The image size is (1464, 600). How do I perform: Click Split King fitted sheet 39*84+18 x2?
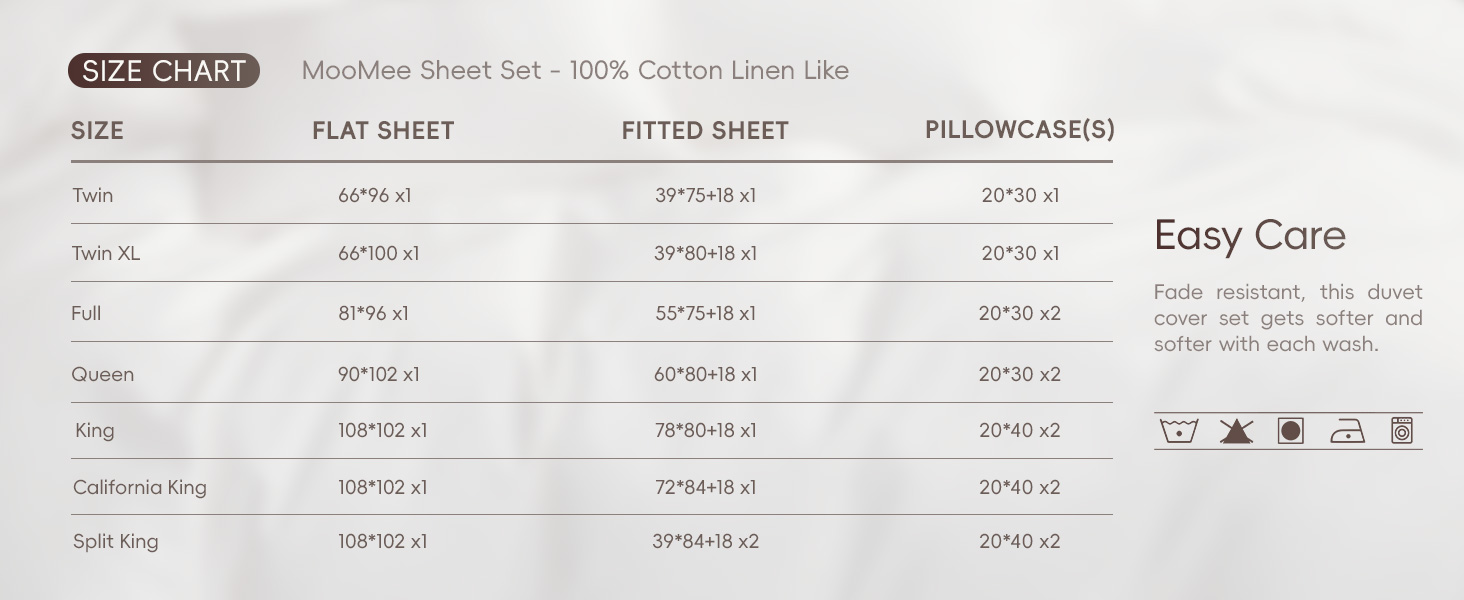coord(705,541)
